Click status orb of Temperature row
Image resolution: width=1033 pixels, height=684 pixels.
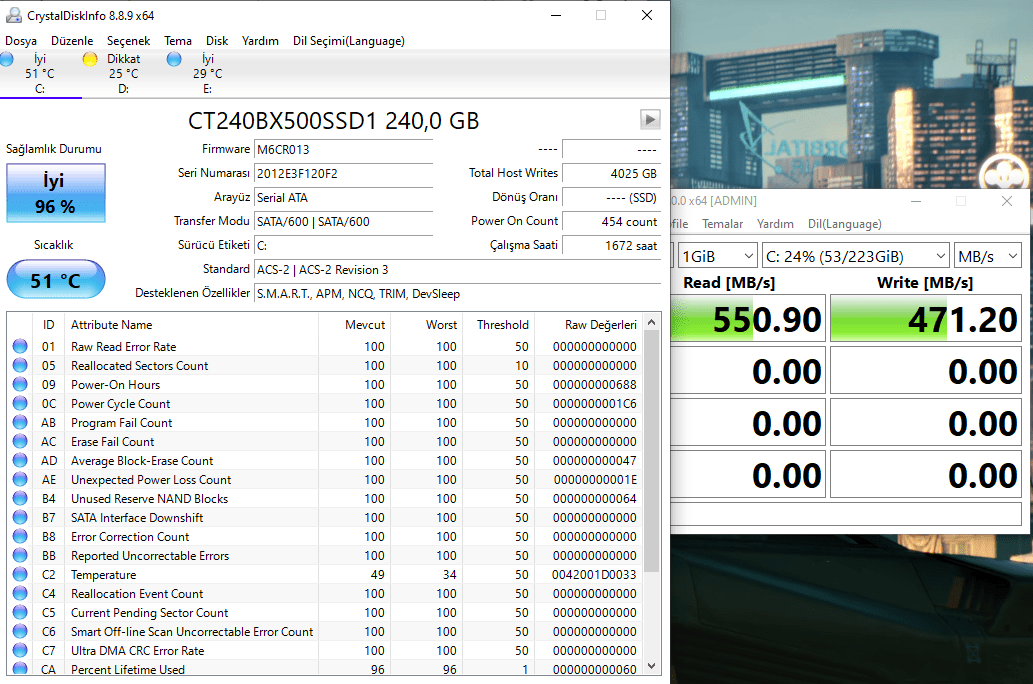click(x=20, y=575)
